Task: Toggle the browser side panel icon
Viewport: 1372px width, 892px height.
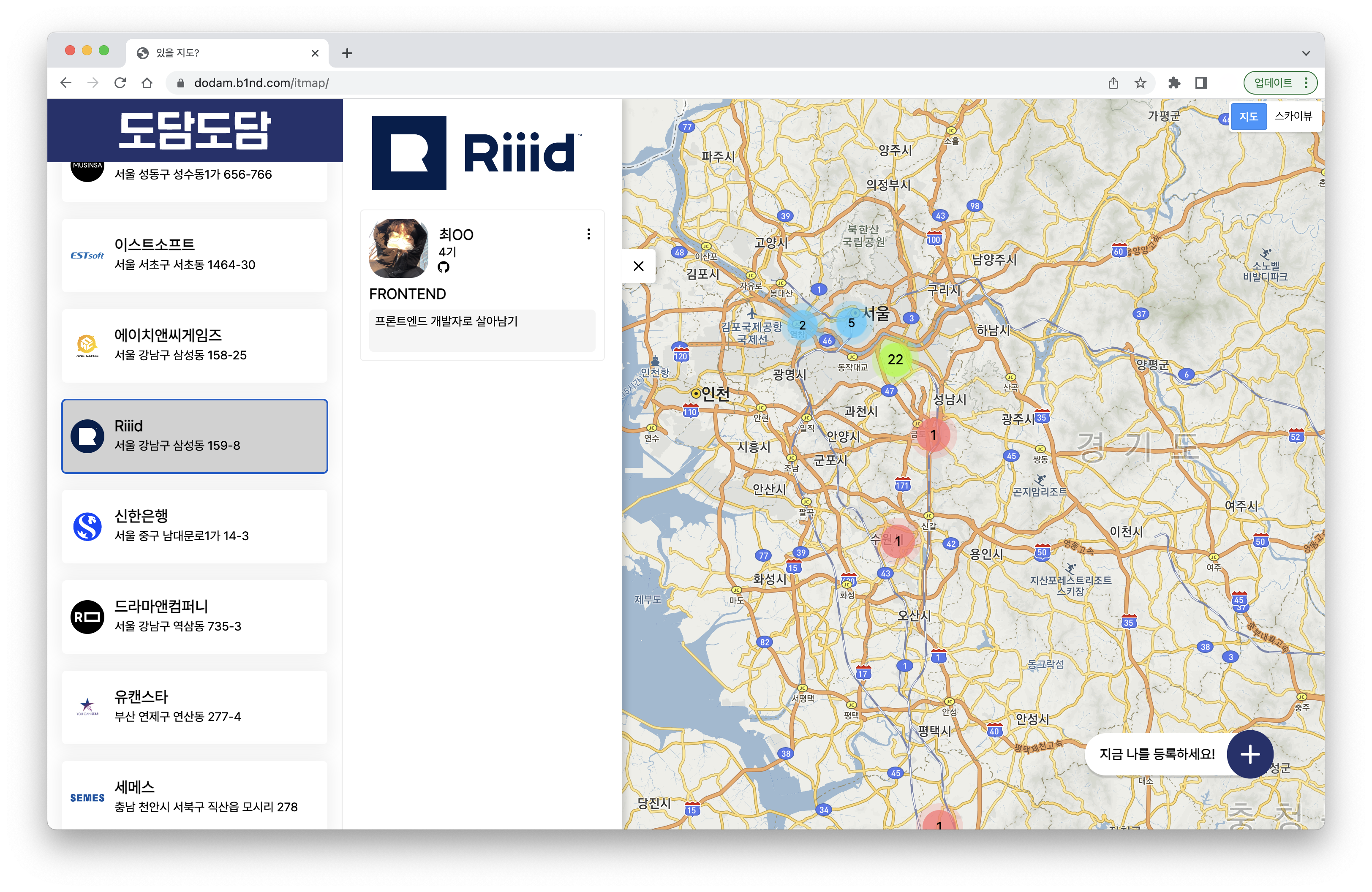Action: 1201,83
